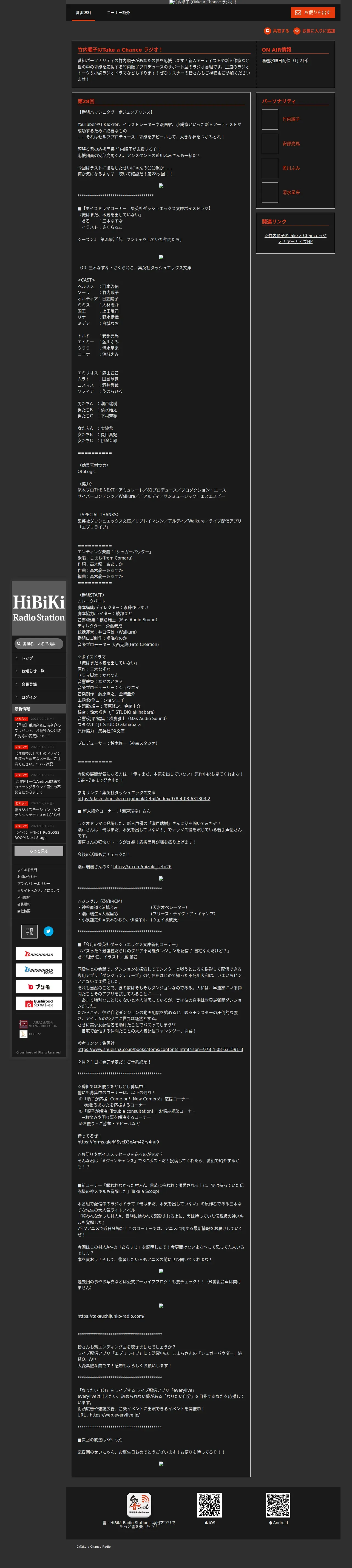The height and width of the screenshot is (1568, 352).
Task: Open 会員規約 footer link
Action: coord(24,904)
